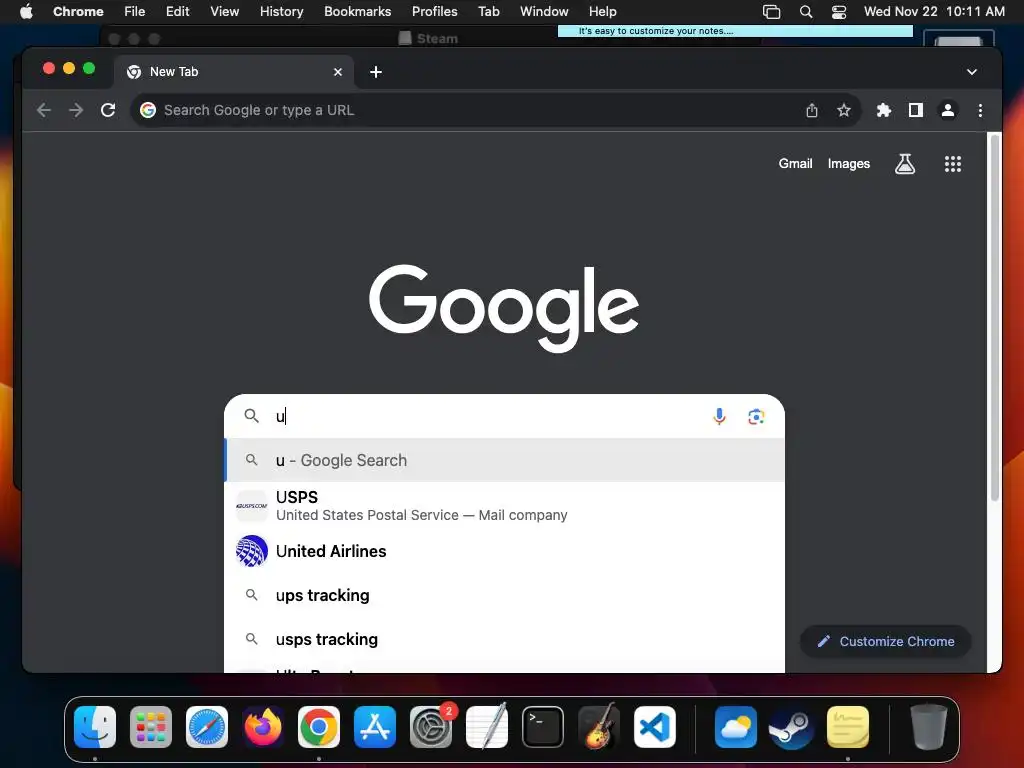Click the Customize Chrome button
Screen dimensions: 1024x768
[x=886, y=641]
